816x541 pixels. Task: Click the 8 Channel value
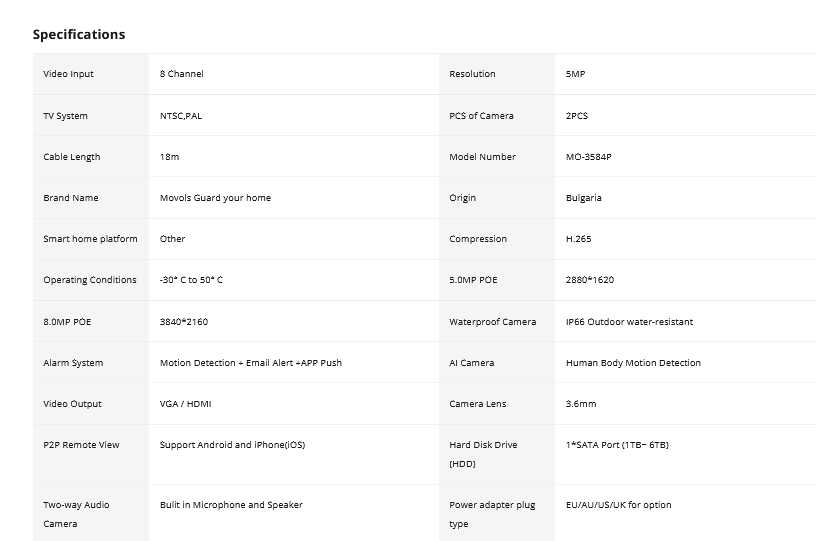pos(182,74)
